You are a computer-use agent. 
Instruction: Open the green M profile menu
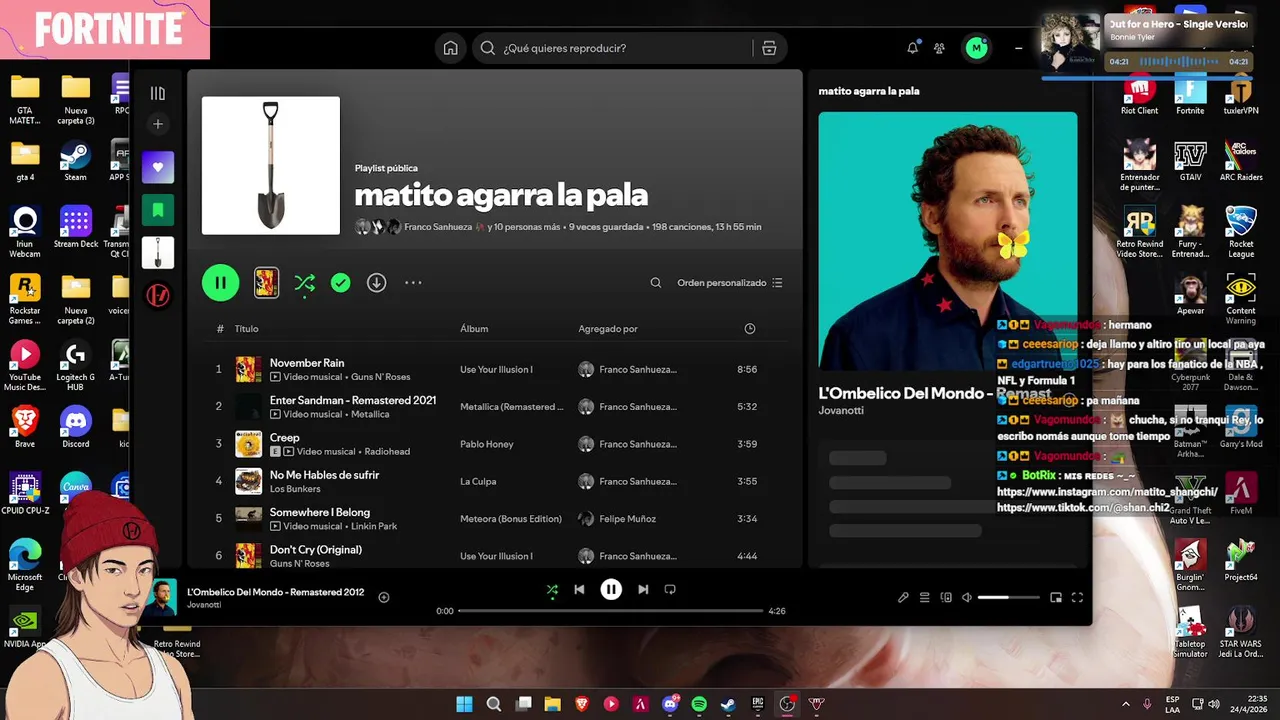(976, 48)
